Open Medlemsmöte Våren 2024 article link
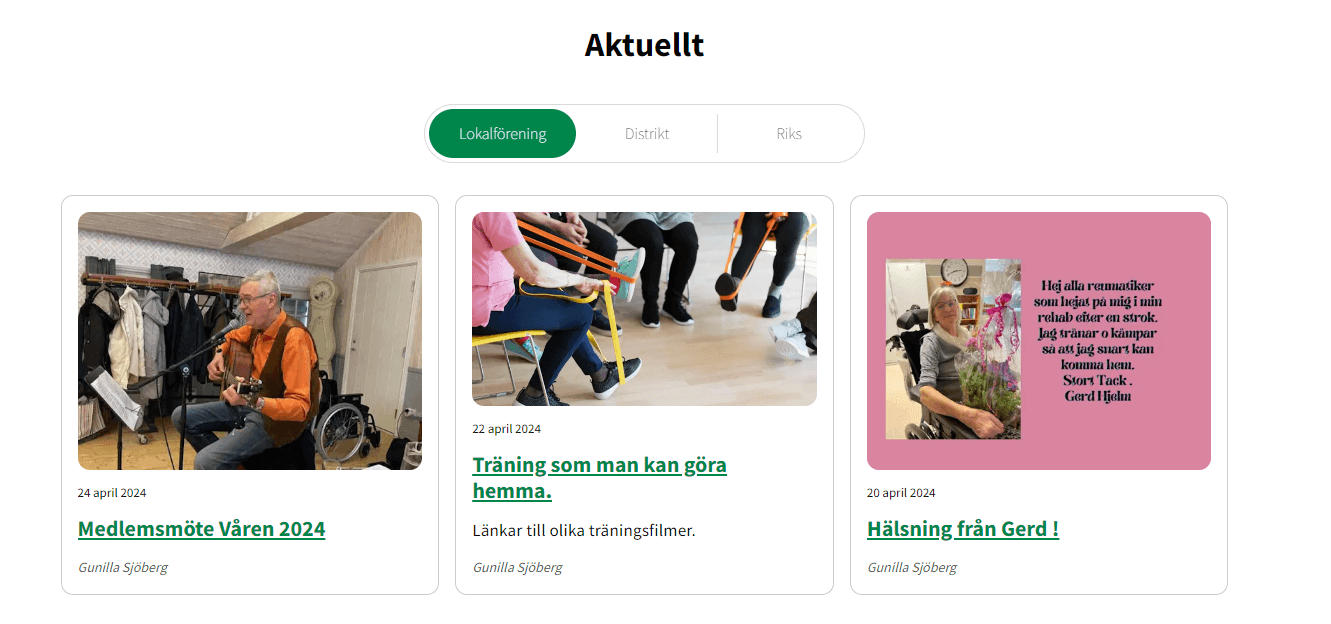The image size is (1331, 624). point(201,529)
